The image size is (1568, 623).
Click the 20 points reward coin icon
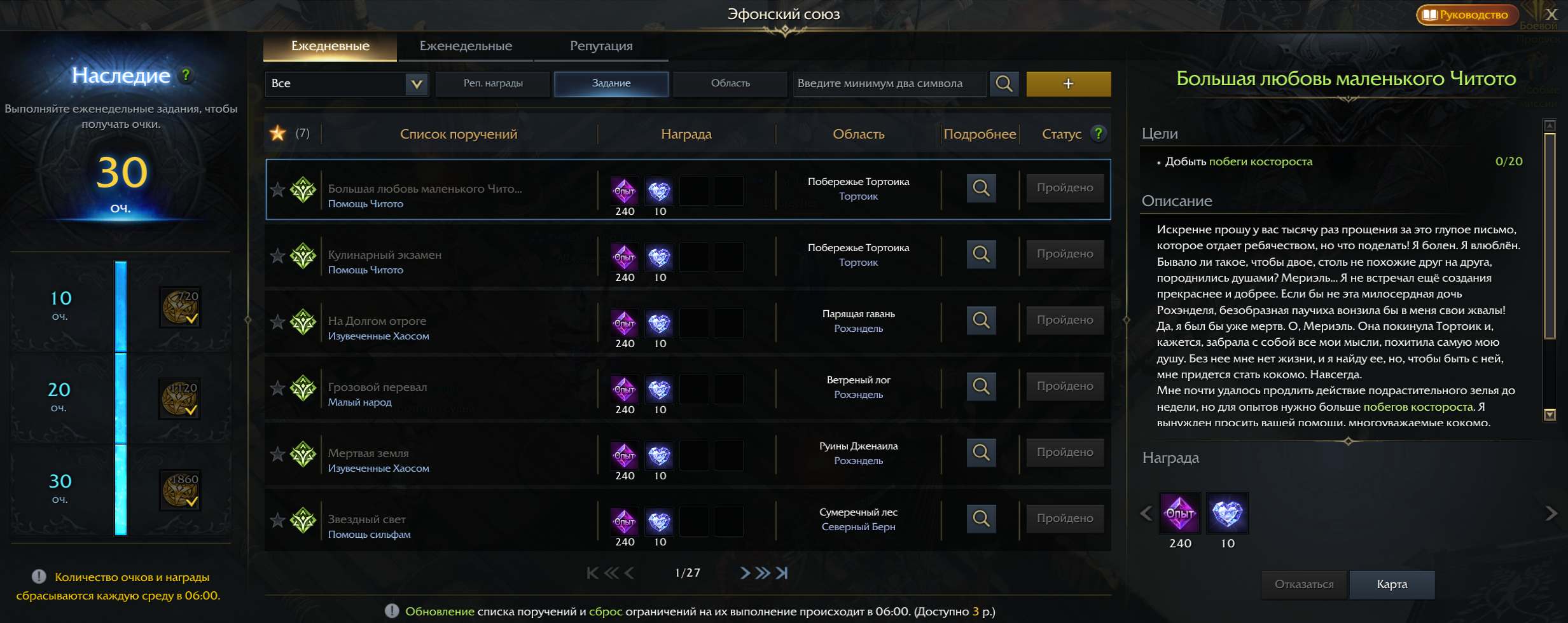(x=180, y=399)
